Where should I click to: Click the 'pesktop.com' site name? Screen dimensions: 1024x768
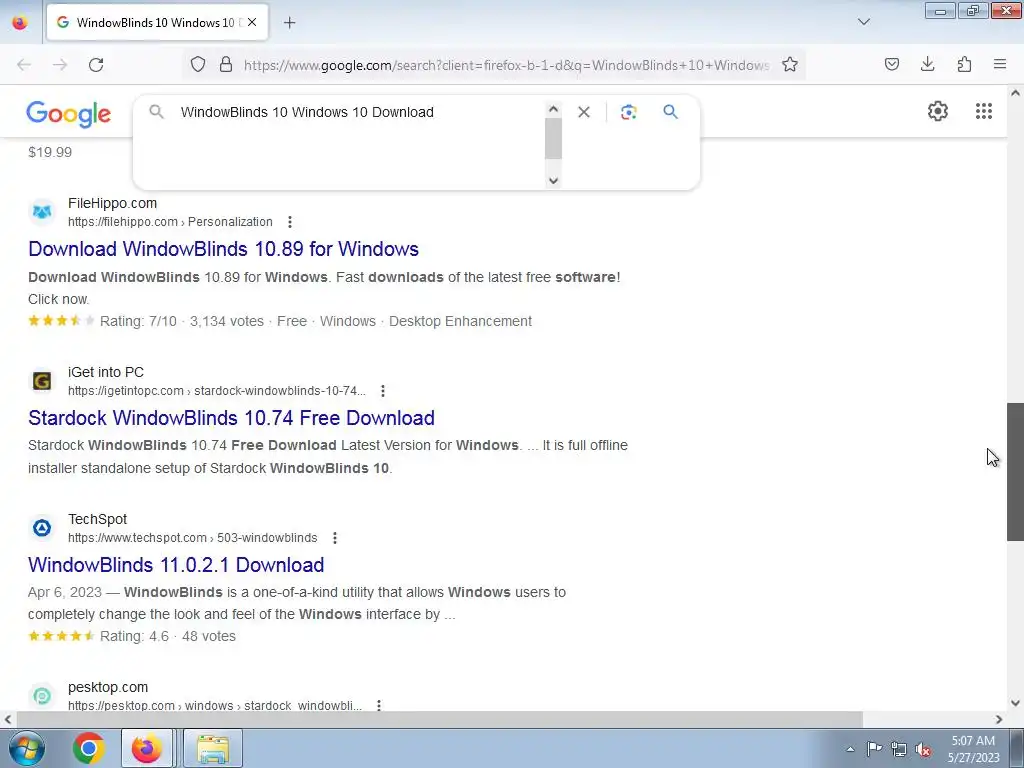coord(108,687)
